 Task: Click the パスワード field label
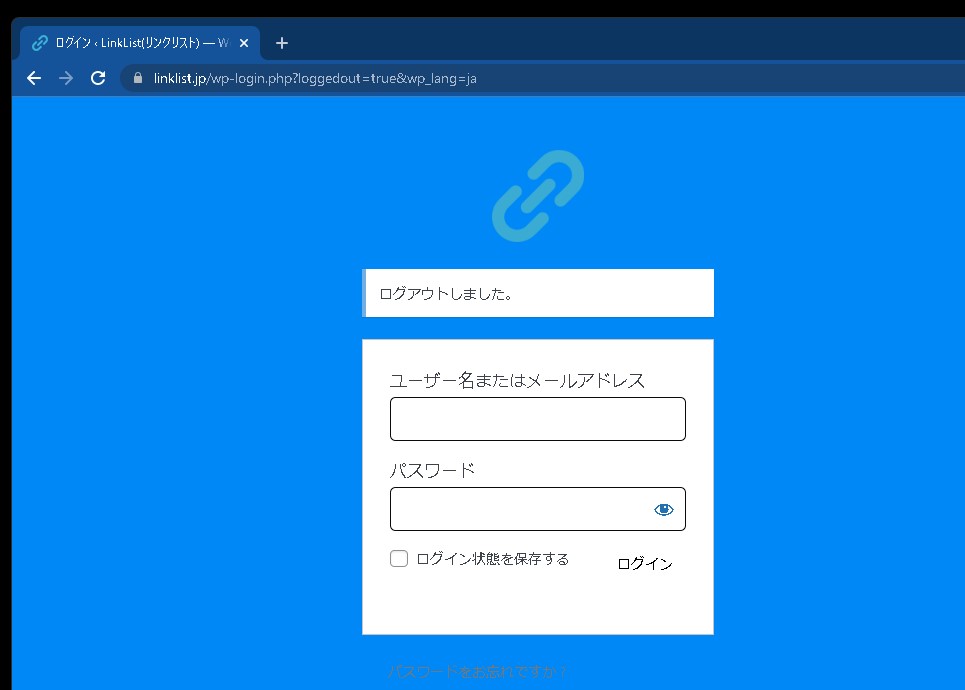432,471
